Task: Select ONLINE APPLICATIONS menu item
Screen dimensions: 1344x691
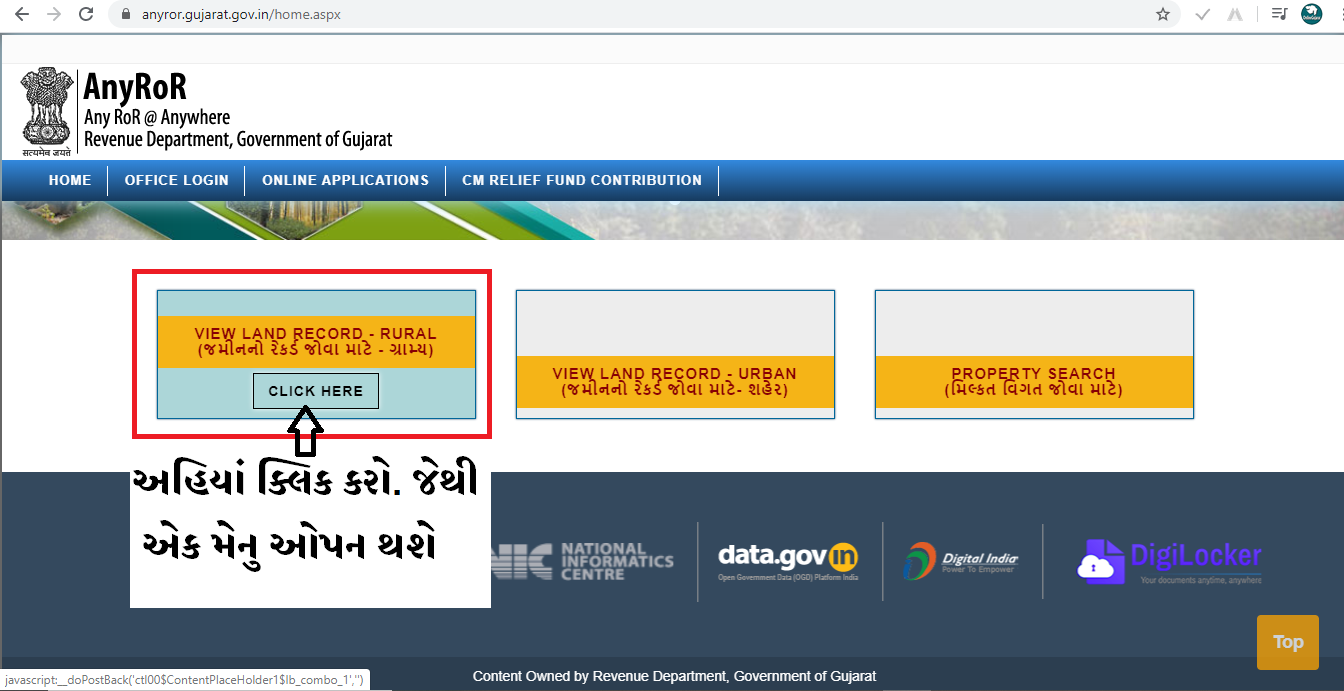Action: click(345, 180)
